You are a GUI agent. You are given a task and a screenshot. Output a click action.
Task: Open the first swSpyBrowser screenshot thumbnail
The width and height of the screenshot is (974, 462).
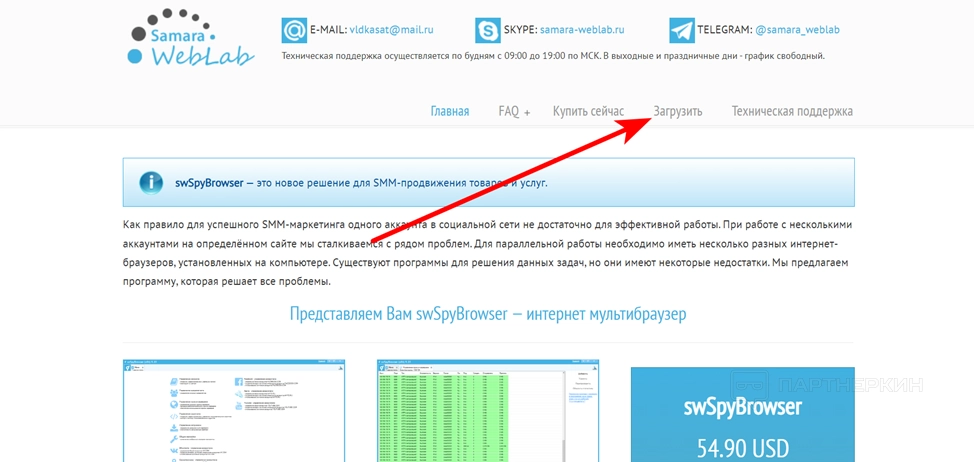[234, 410]
